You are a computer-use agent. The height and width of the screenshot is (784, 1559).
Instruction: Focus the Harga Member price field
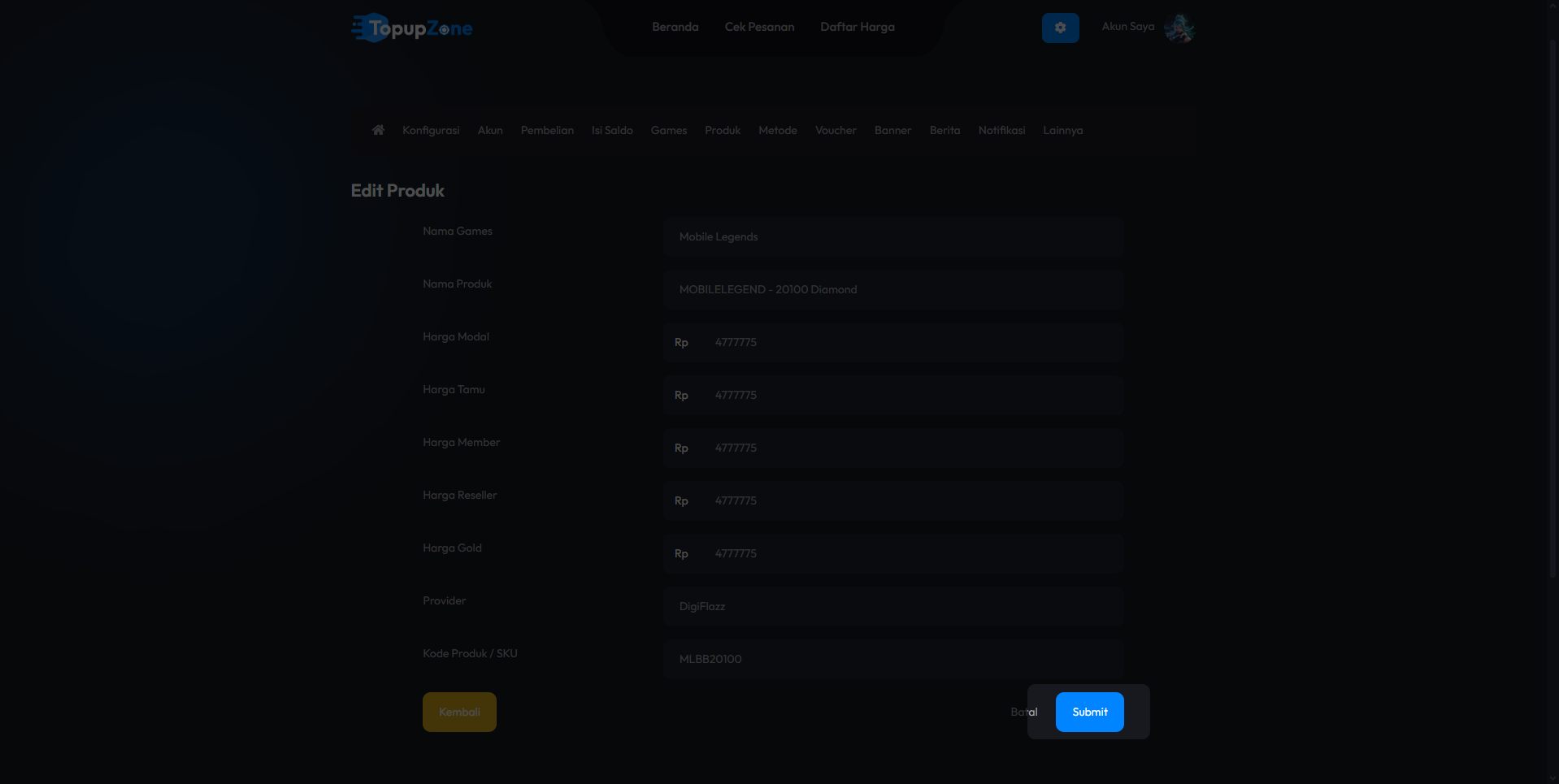click(910, 448)
